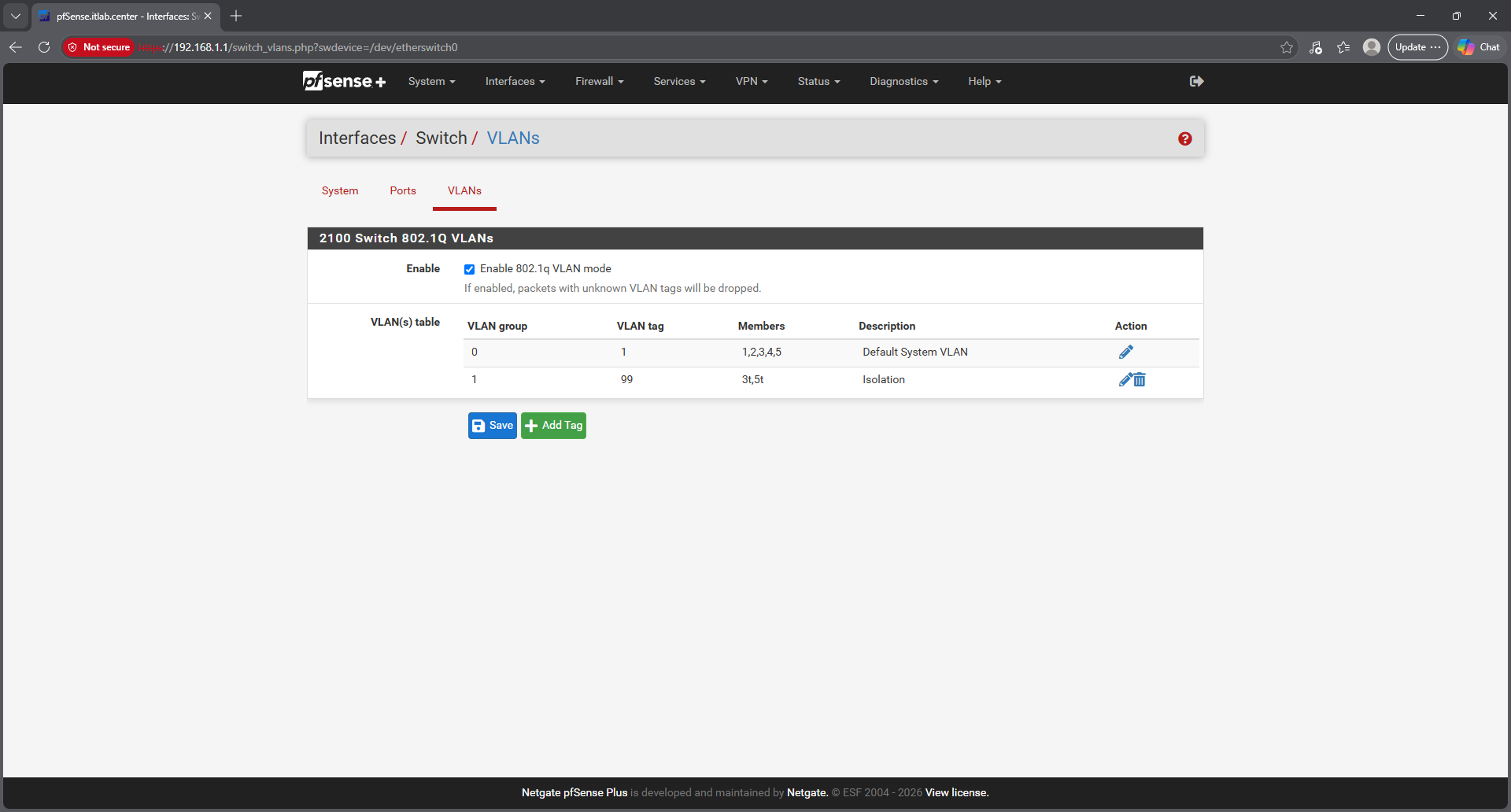Open the View license link
The height and width of the screenshot is (812, 1511).
pos(957,793)
